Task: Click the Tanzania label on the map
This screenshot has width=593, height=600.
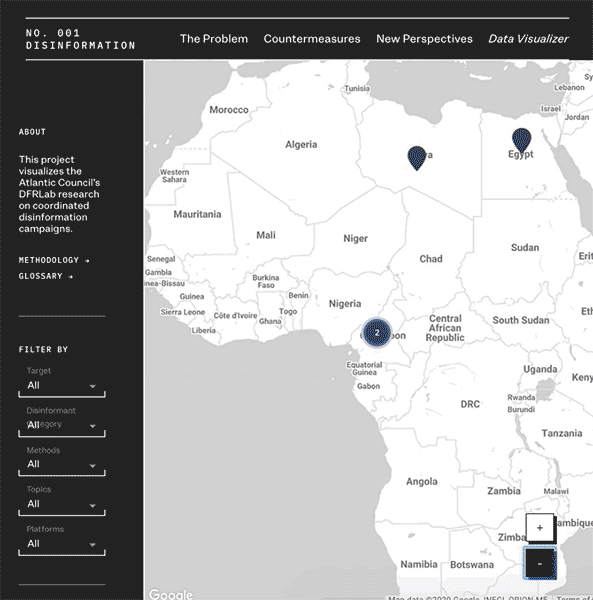Action: click(x=562, y=434)
